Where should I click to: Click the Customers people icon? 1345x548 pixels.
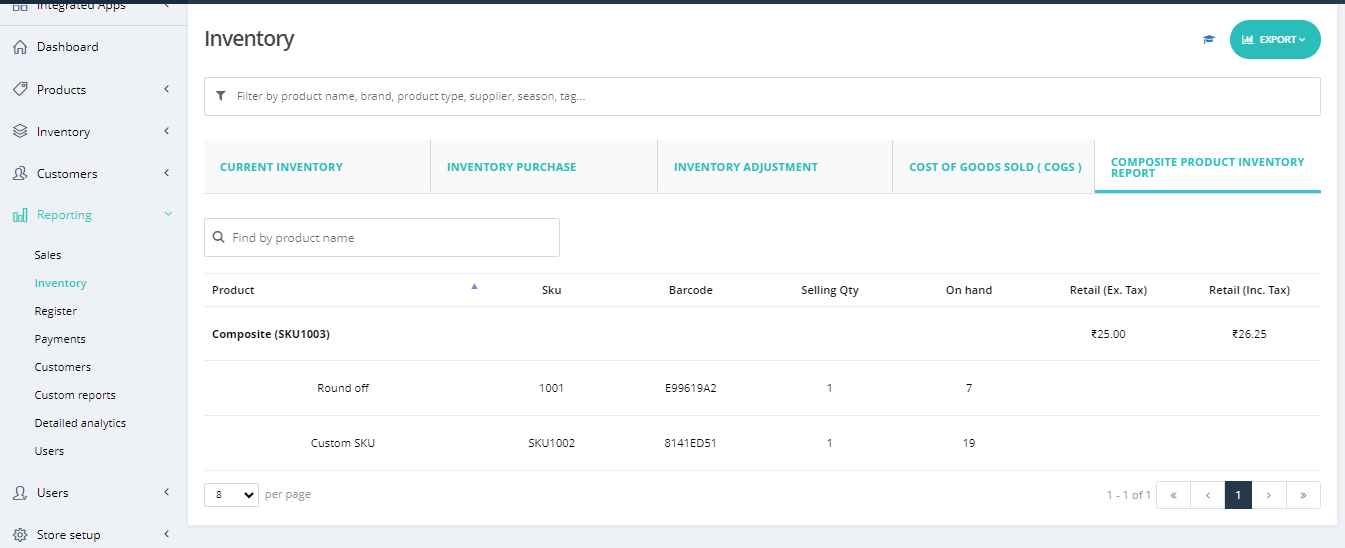(x=20, y=173)
